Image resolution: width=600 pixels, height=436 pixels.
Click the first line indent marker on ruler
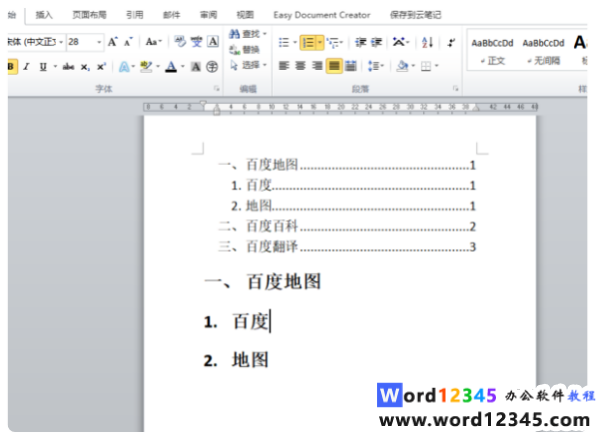(x=203, y=104)
